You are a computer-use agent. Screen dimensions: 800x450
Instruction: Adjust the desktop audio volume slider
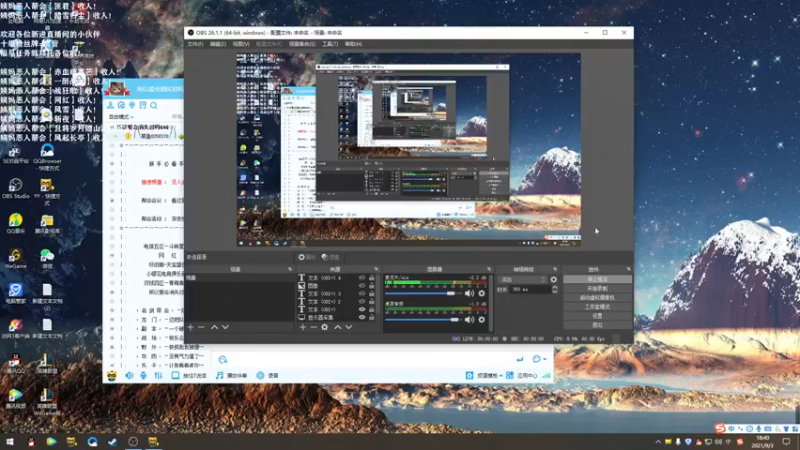pos(423,320)
